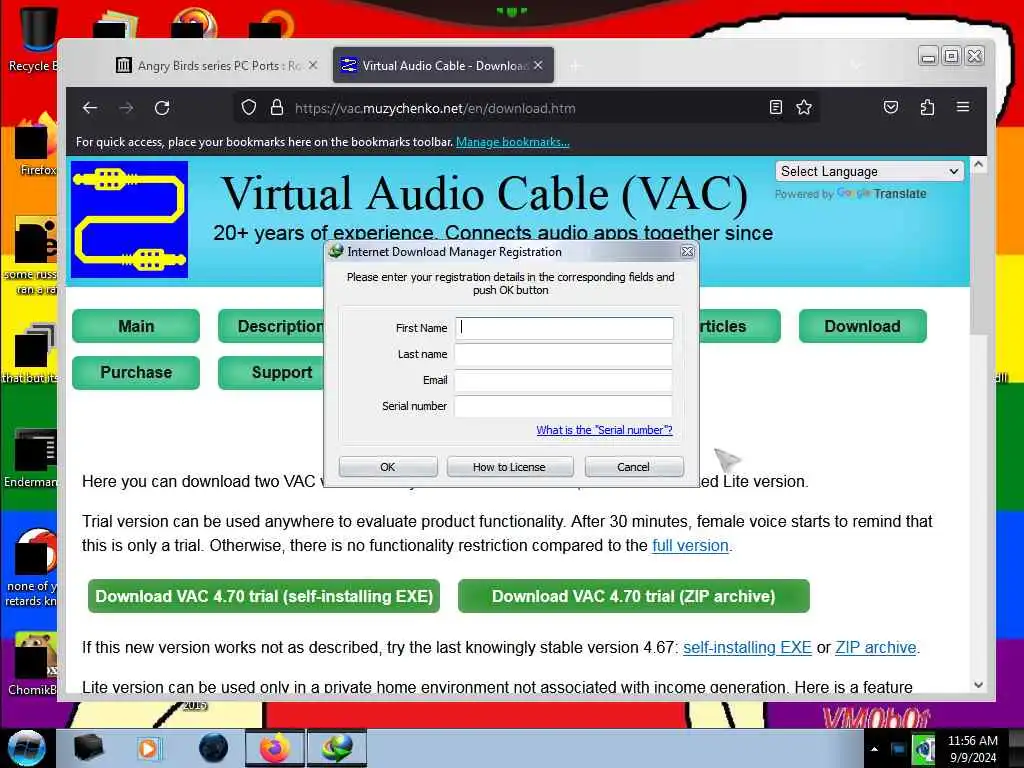This screenshot has width=1024, height=768.
Task: Focus the Serial number input field
Action: 564,406
